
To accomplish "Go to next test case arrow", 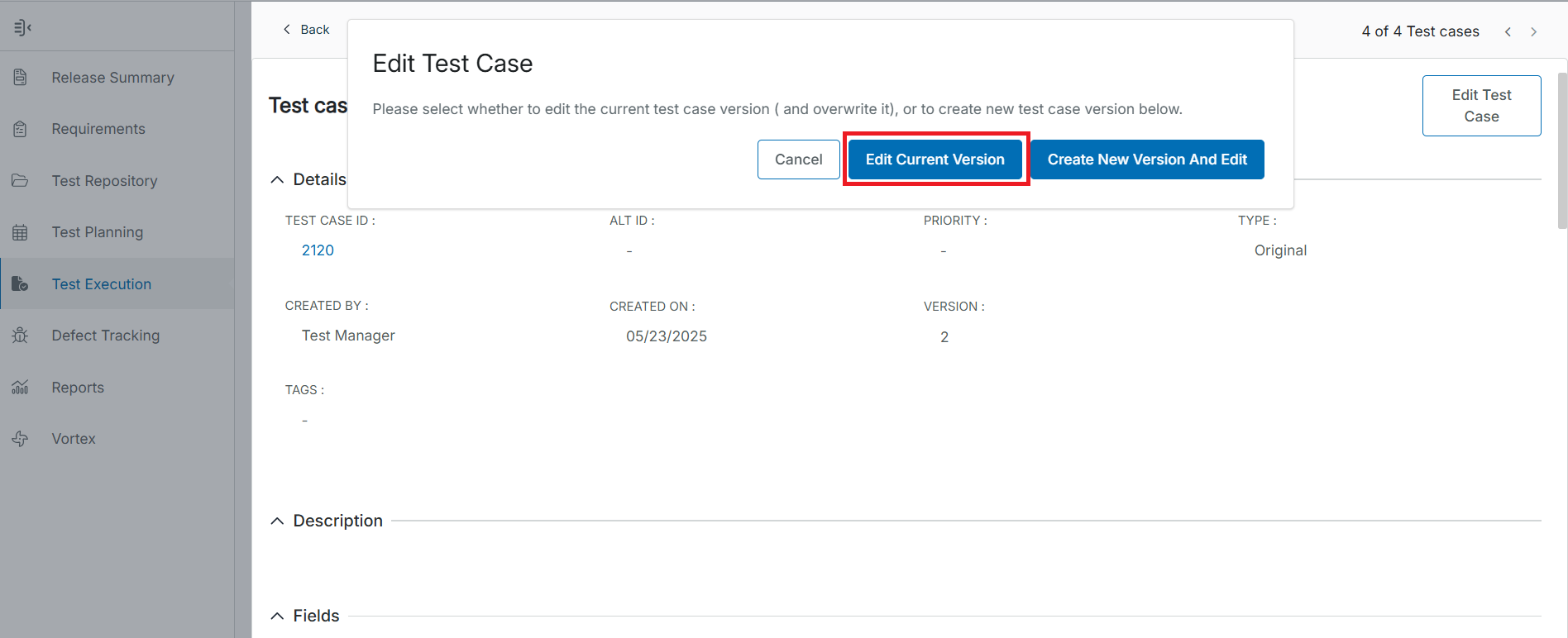I will (1533, 31).
